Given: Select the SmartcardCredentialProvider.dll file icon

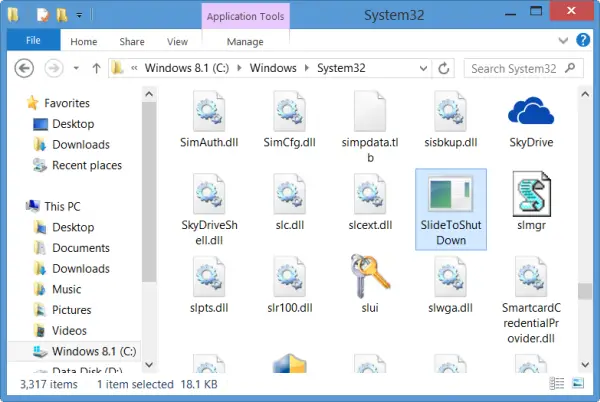Looking at the screenshot, I should coord(531,277).
